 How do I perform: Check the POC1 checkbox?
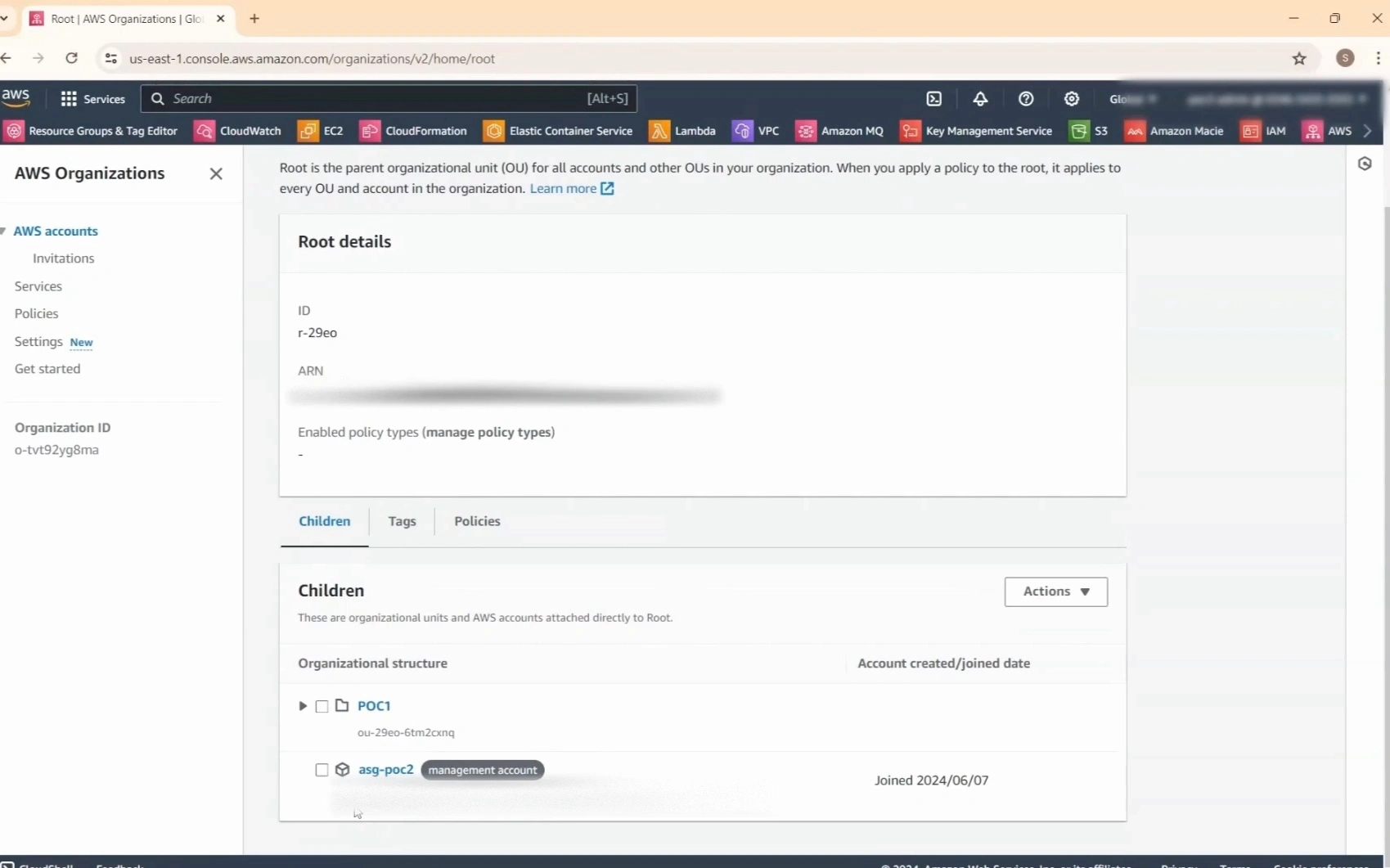pos(322,706)
